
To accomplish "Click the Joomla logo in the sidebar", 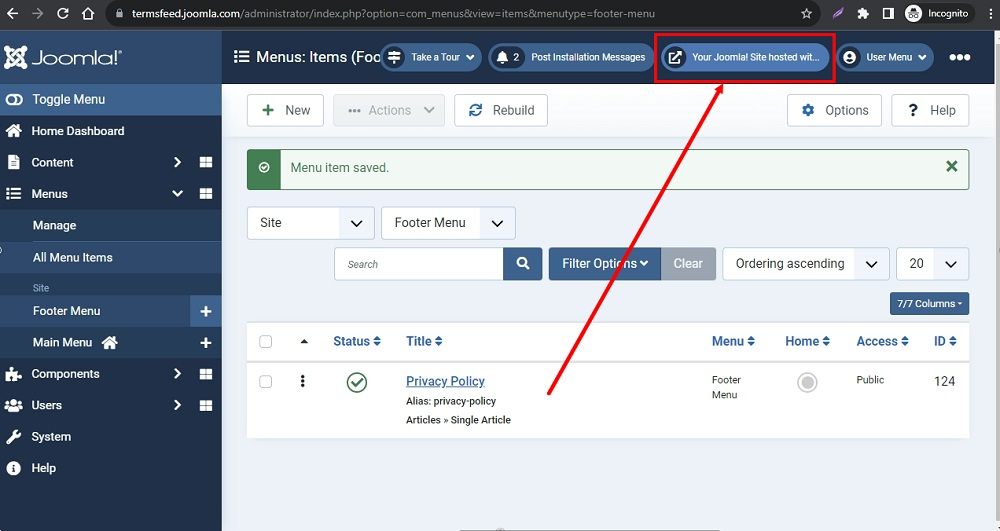I will coord(62,57).
